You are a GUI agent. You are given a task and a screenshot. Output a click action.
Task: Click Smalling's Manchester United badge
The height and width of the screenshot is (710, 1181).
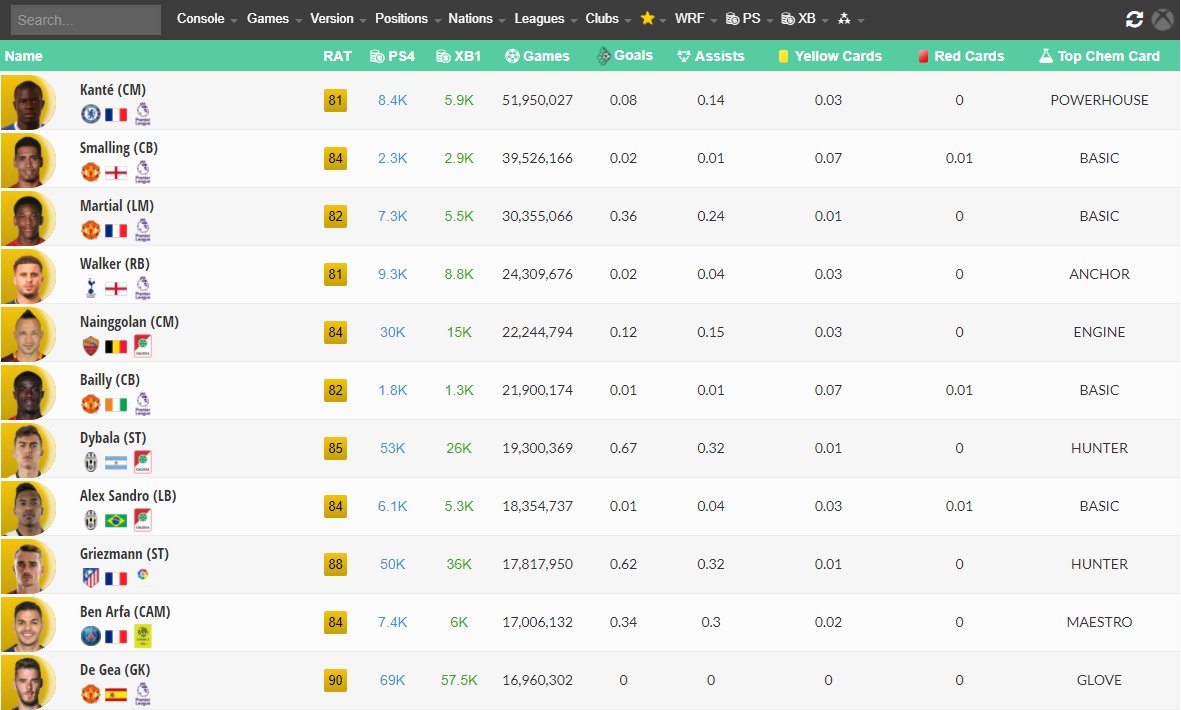90,172
